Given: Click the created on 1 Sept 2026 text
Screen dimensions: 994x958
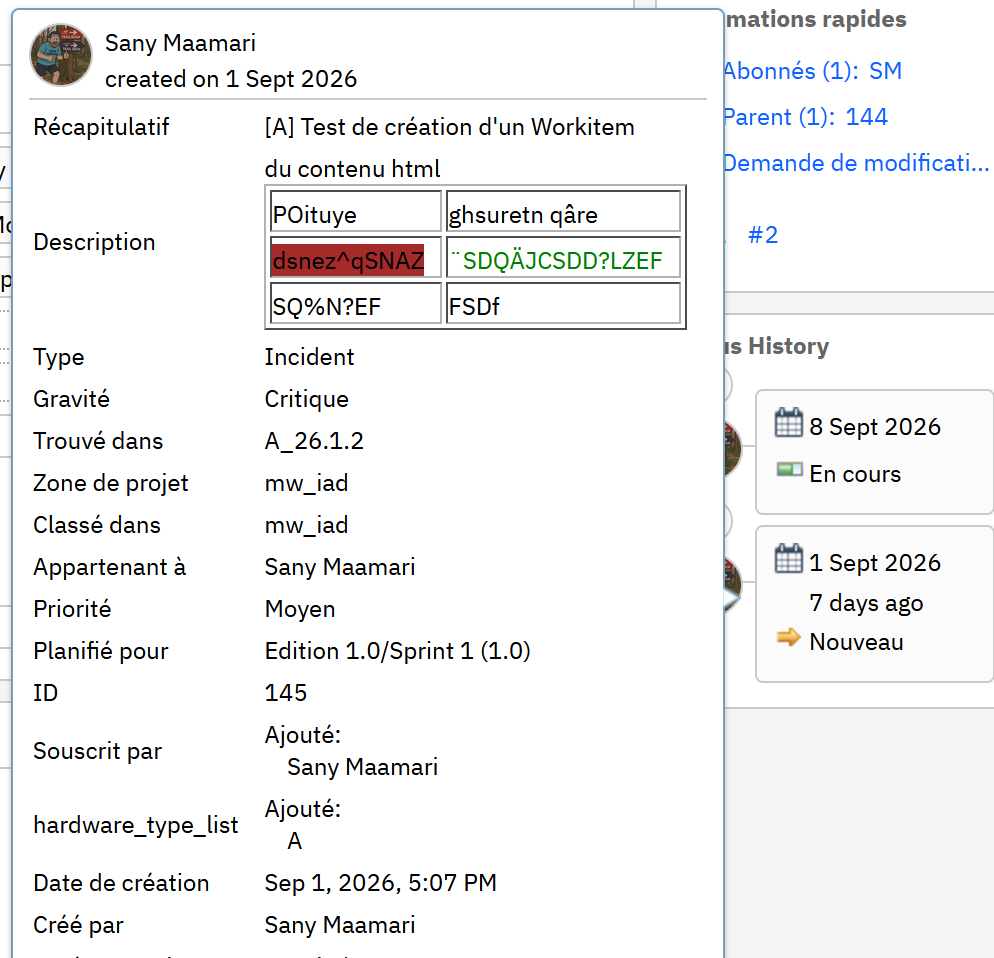Looking at the screenshot, I should click(231, 79).
